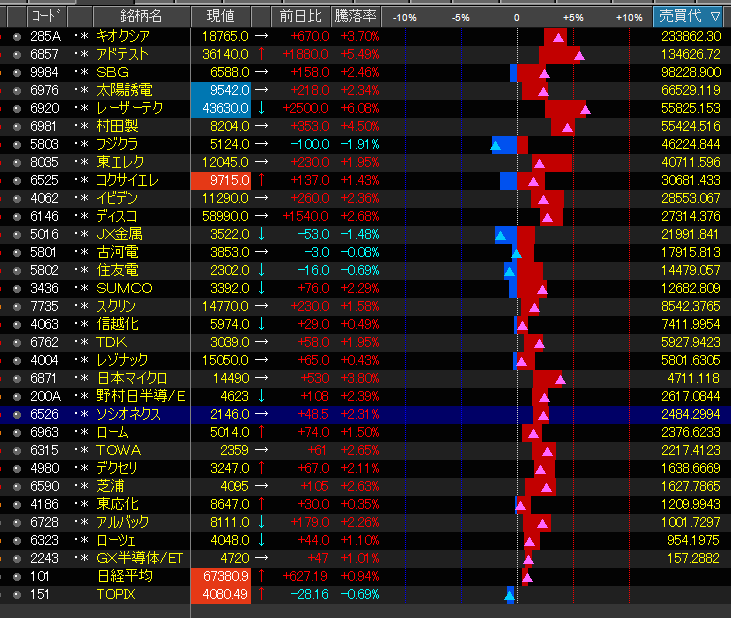Image resolution: width=731 pixels, height=618 pixels.
Task: Select the レゾナック stock name
Action: point(122,360)
